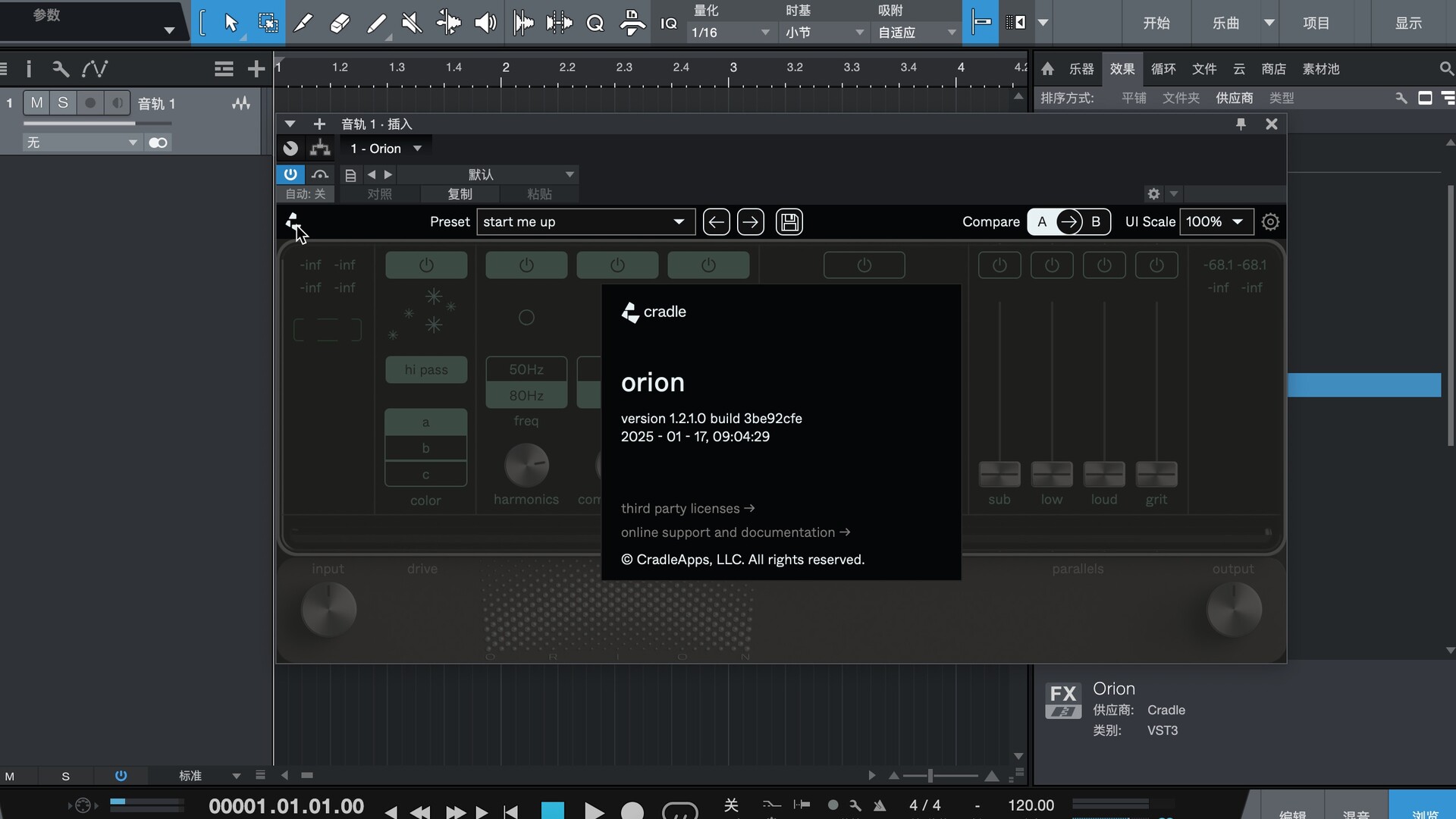Go to browser home icon

coord(1047,69)
